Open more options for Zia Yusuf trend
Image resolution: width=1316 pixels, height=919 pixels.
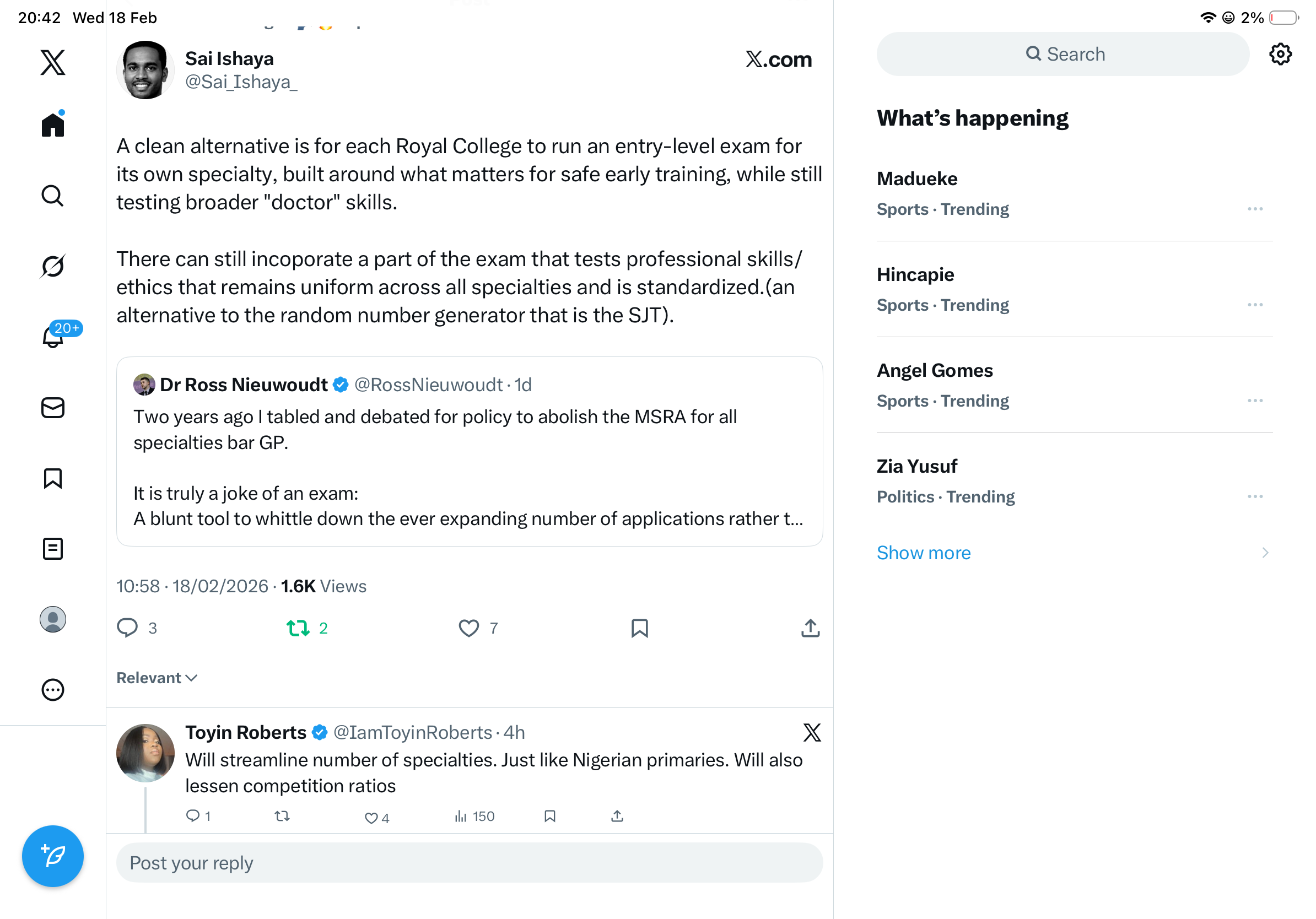pyautogui.click(x=1255, y=497)
